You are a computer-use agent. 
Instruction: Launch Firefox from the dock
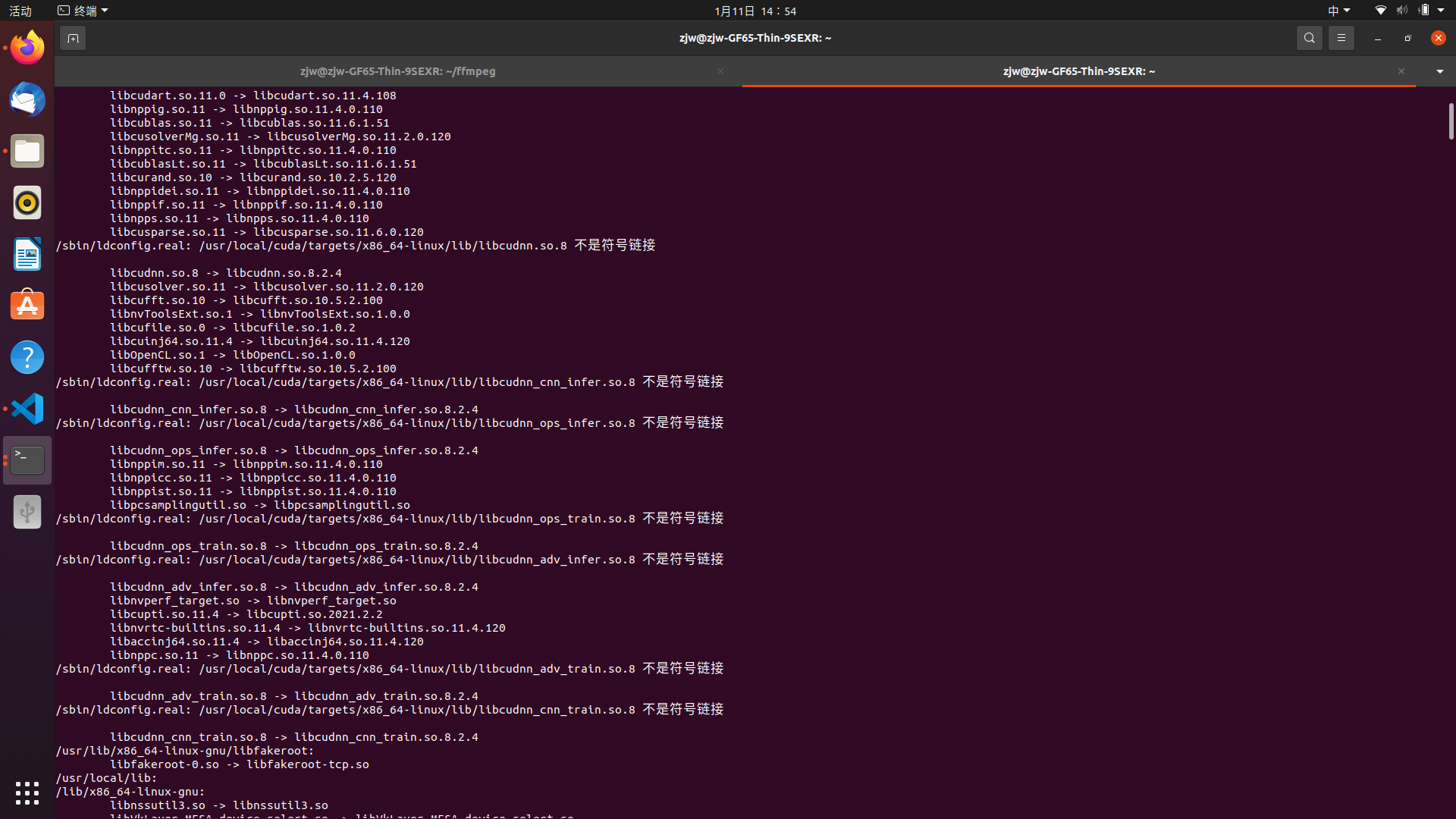coord(27,47)
